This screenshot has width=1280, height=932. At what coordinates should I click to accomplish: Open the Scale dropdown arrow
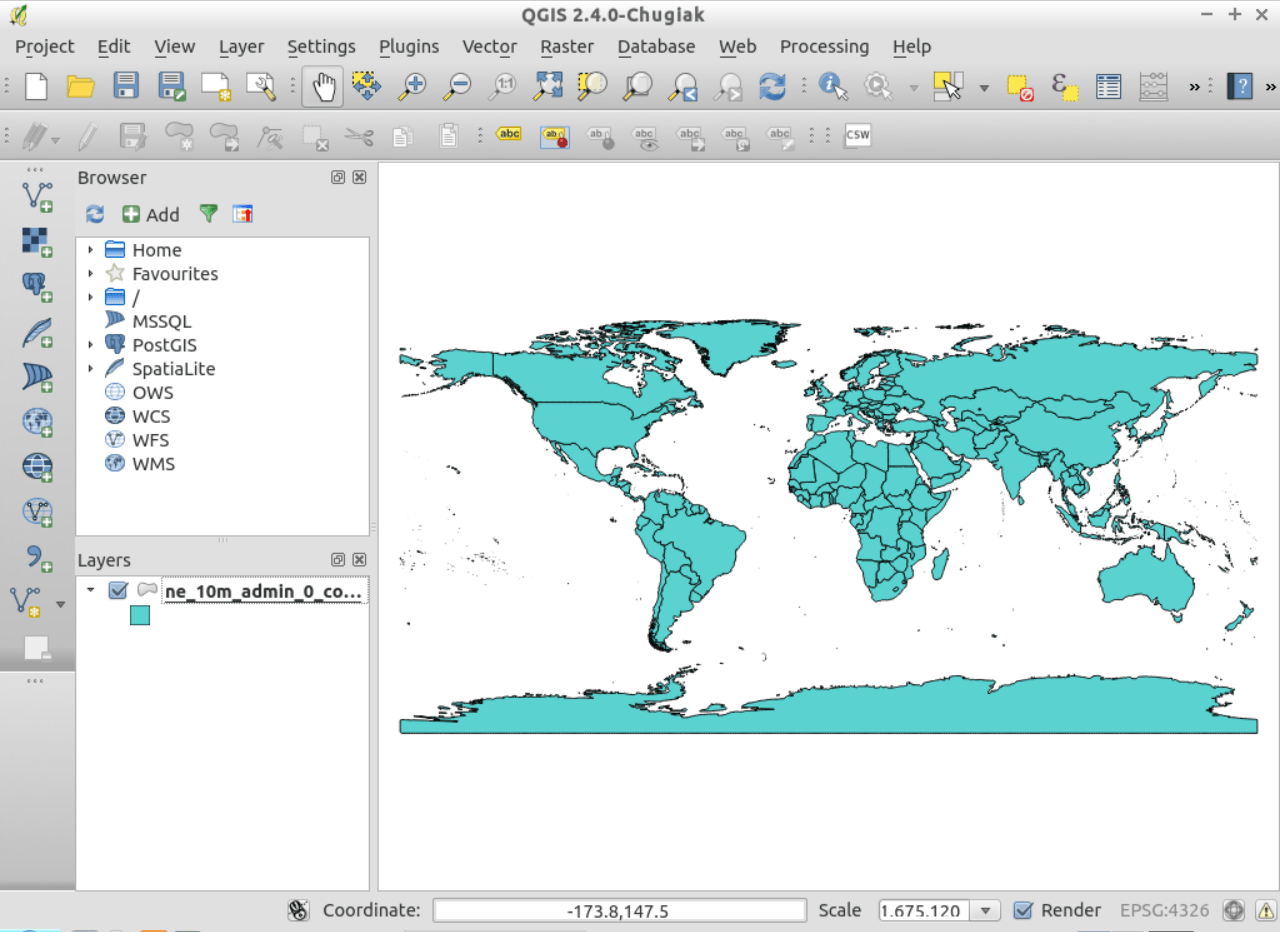pos(985,910)
